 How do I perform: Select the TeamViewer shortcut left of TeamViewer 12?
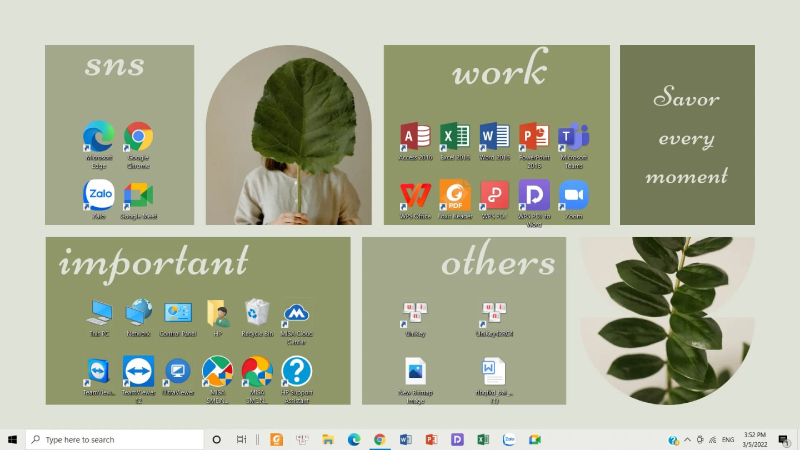click(99, 376)
